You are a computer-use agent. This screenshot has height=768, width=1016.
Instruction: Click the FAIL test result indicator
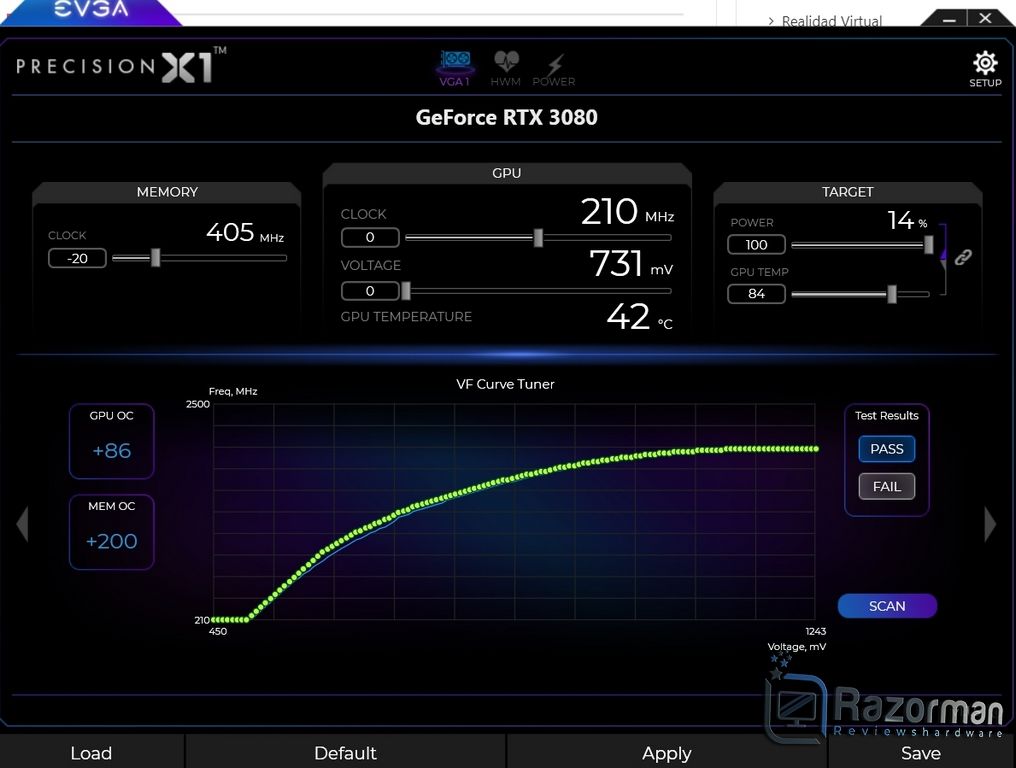[886, 486]
